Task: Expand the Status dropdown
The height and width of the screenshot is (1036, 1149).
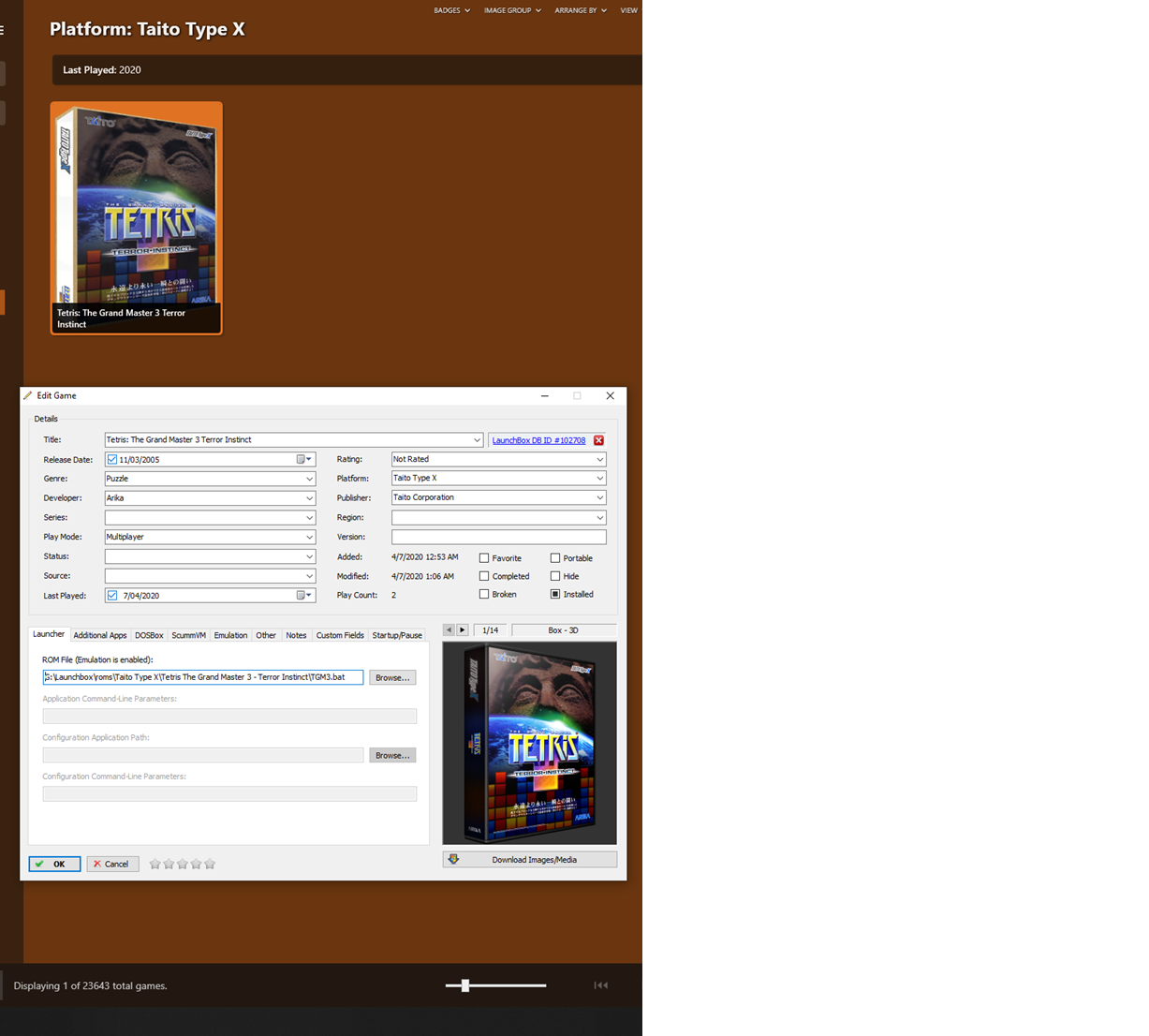Action: click(x=309, y=556)
